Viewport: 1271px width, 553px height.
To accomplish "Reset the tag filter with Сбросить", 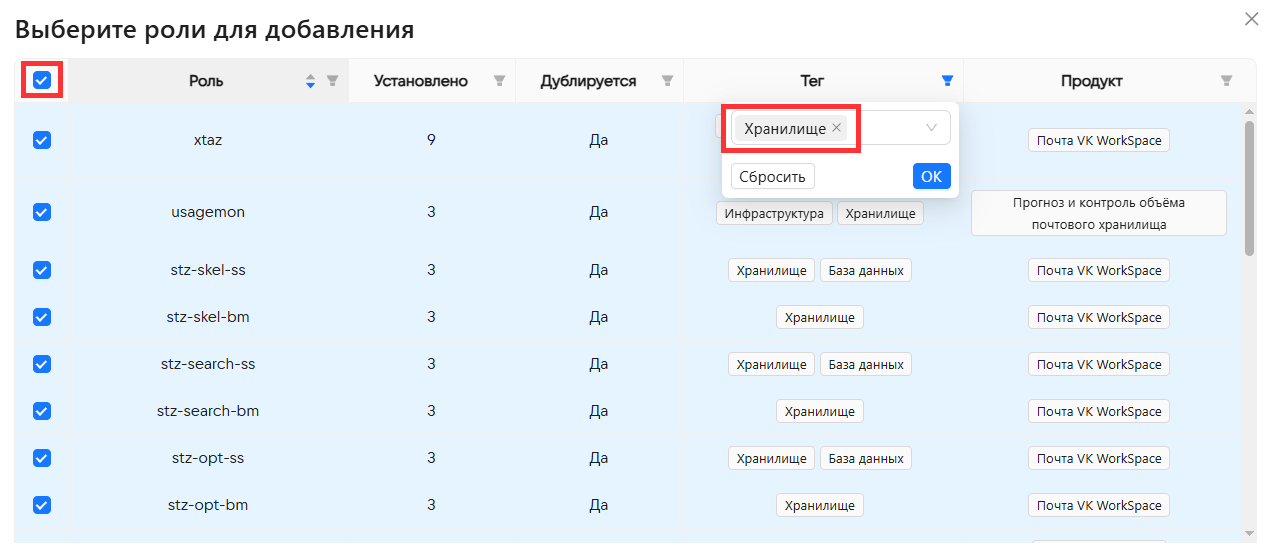I will (772, 176).
